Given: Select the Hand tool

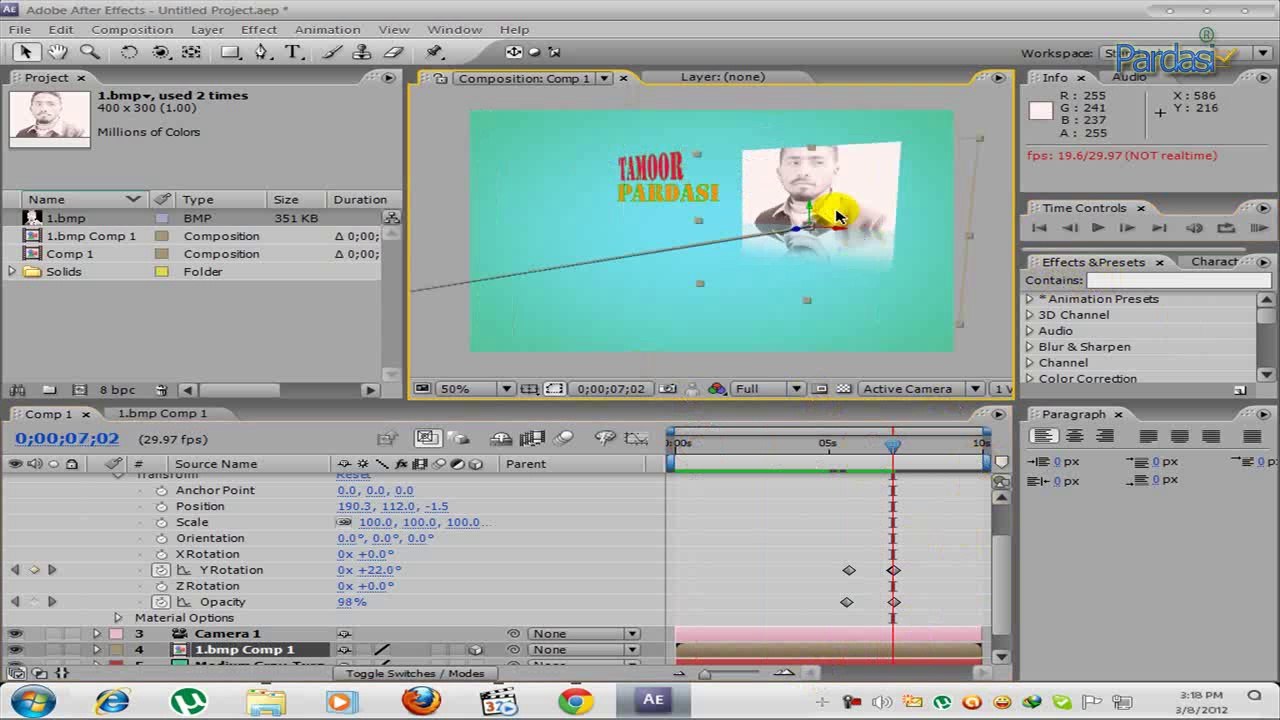Looking at the screenshot, I should point(58,52).
